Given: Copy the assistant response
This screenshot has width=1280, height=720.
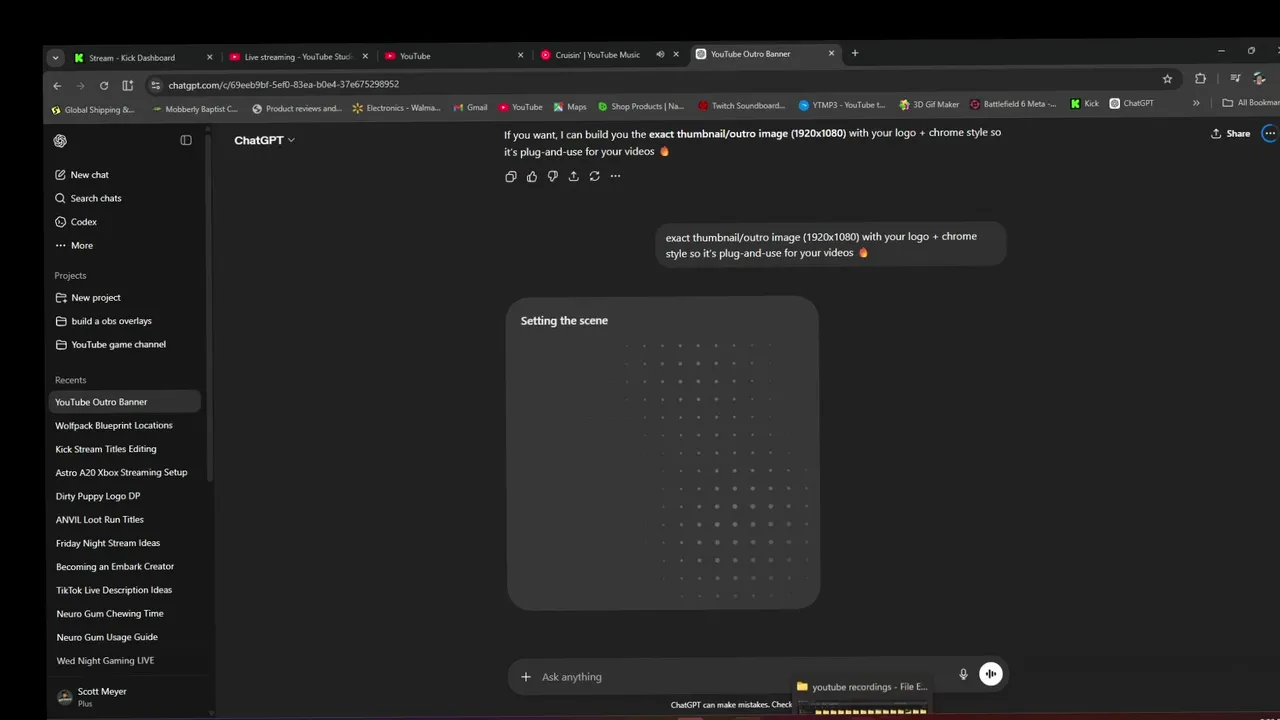Looking at the screenshot, I should click(x=511, y=176).
